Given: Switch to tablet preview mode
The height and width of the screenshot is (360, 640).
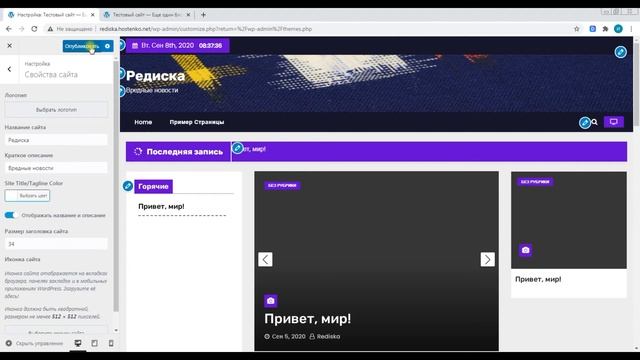Looking at the screenshot, I should point(94,343).
